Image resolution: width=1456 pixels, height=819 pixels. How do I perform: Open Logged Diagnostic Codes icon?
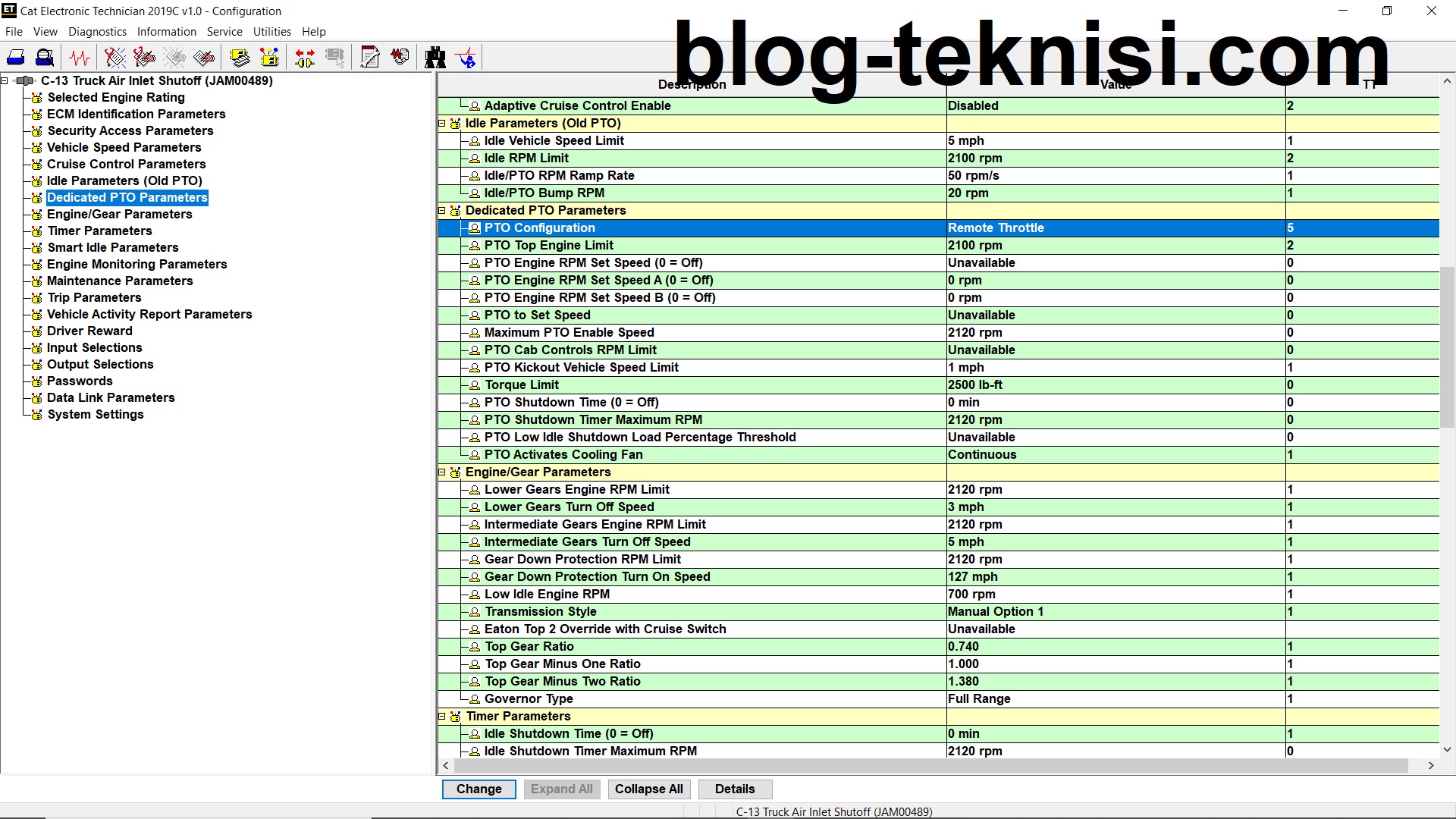coord(144,58)
